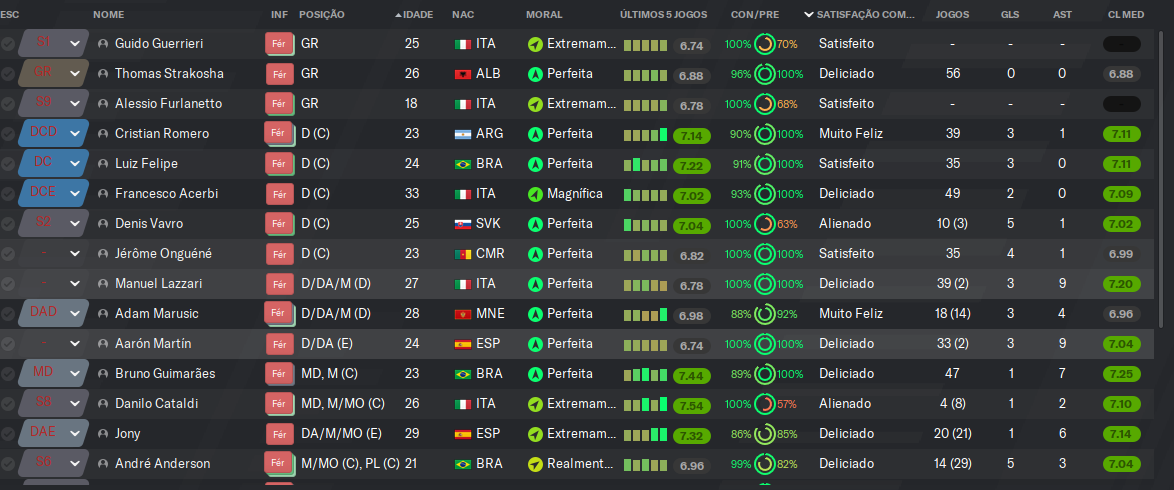Screen dimensions: 1174x490
Task: Click the last five games form bars for Luiz Felipe
Action: (645, 164)
